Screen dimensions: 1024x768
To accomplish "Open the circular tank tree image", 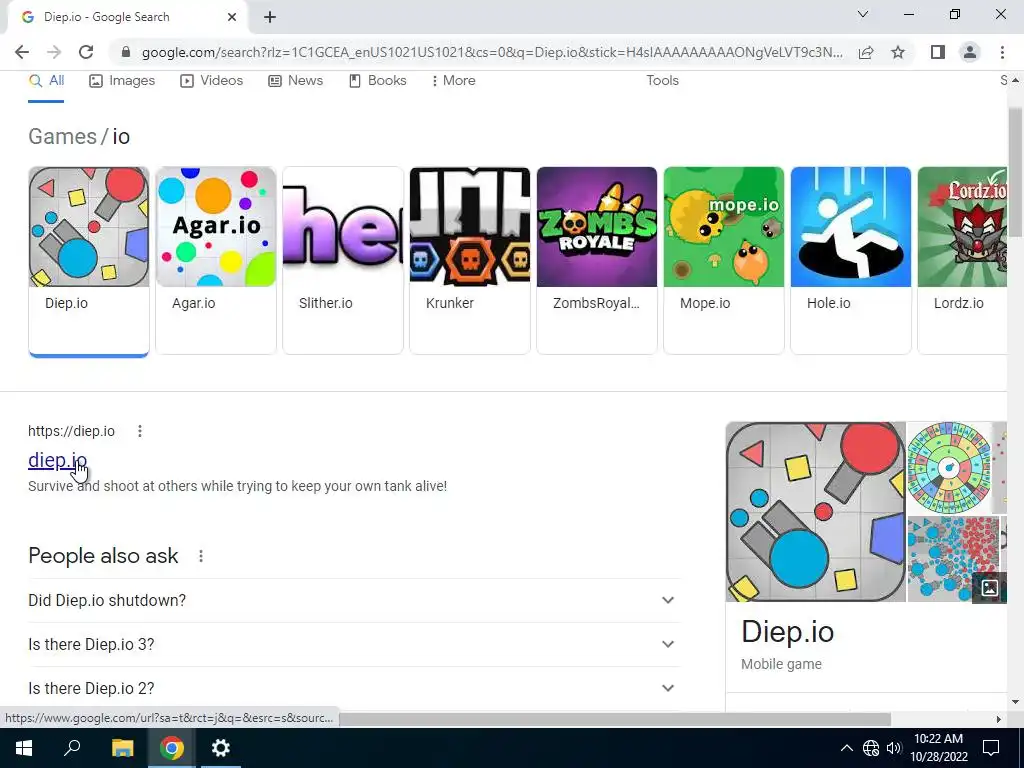I will coord(949,468).
